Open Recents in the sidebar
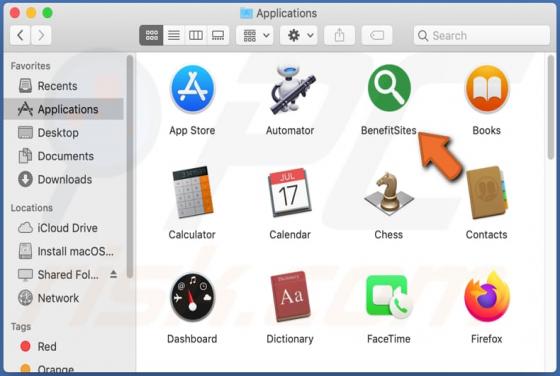The height and width of the screenshot is (376, 560). click(x=64, y=86)
